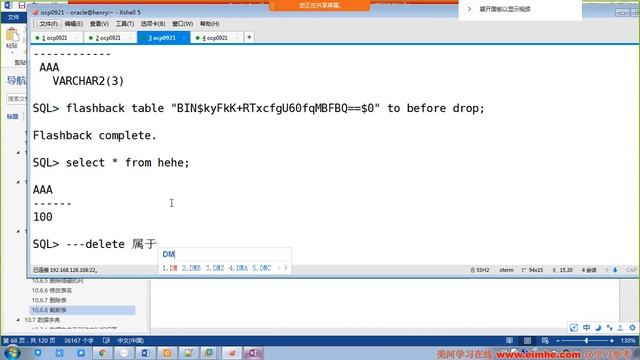Click the Chrome icon in taskbar
640x360 pixels.
[103, 353]
